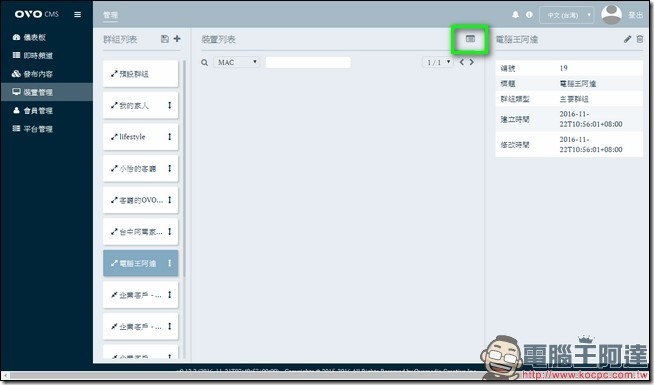
Task: Edit group with the pencil icon
Action: pos(627,39)
